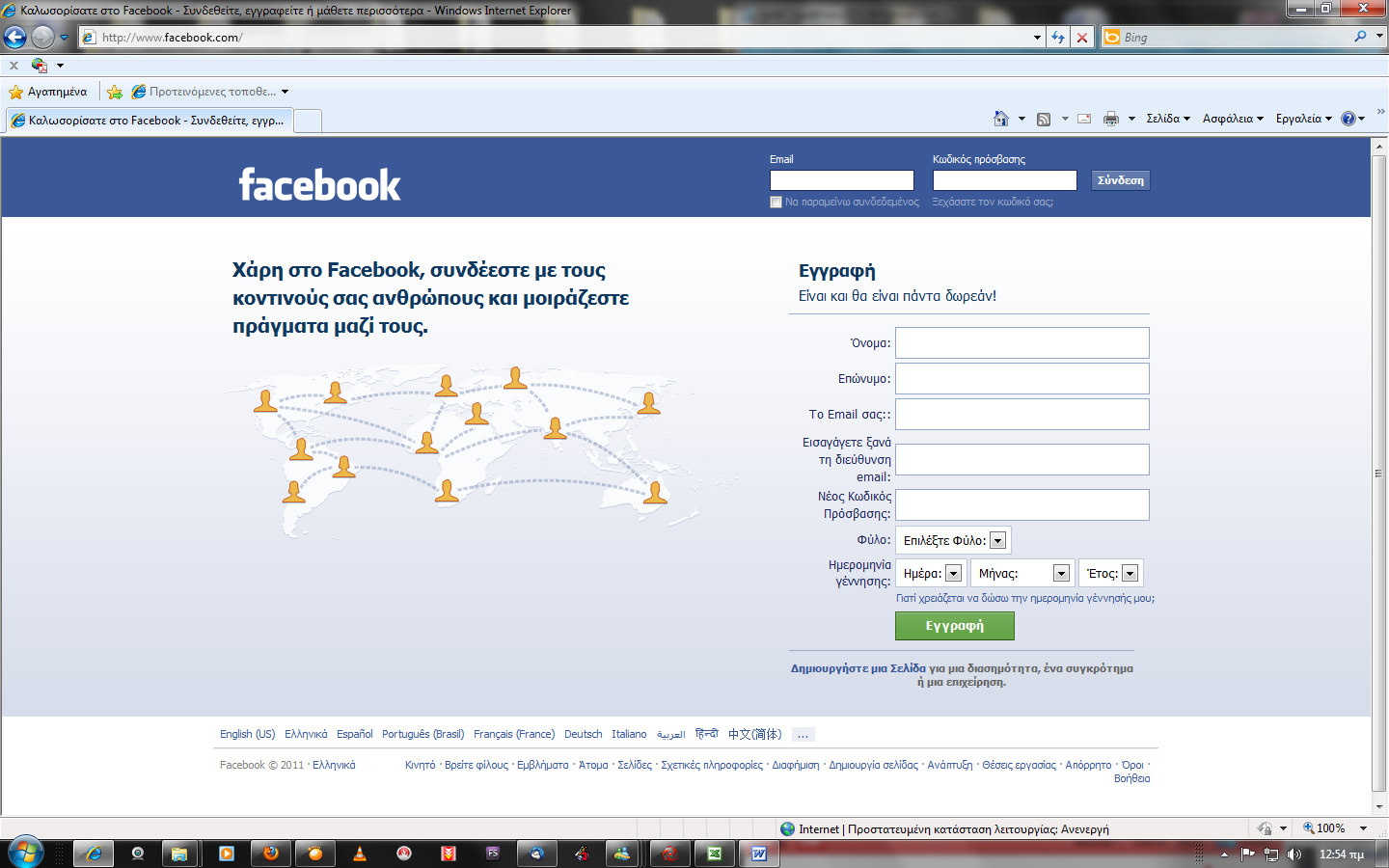This screenshot has width=1389, height=868.
Task: Click the Bing search magnifier icon
Action: 1360,37
